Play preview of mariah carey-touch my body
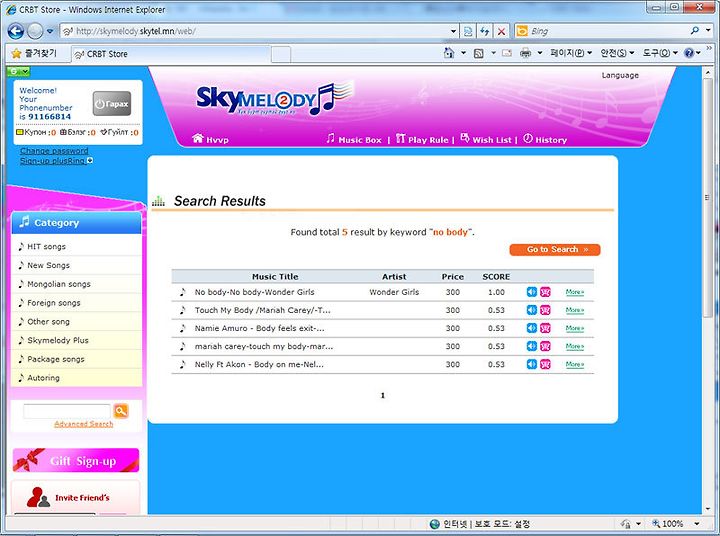 click(x=531, y=346)
